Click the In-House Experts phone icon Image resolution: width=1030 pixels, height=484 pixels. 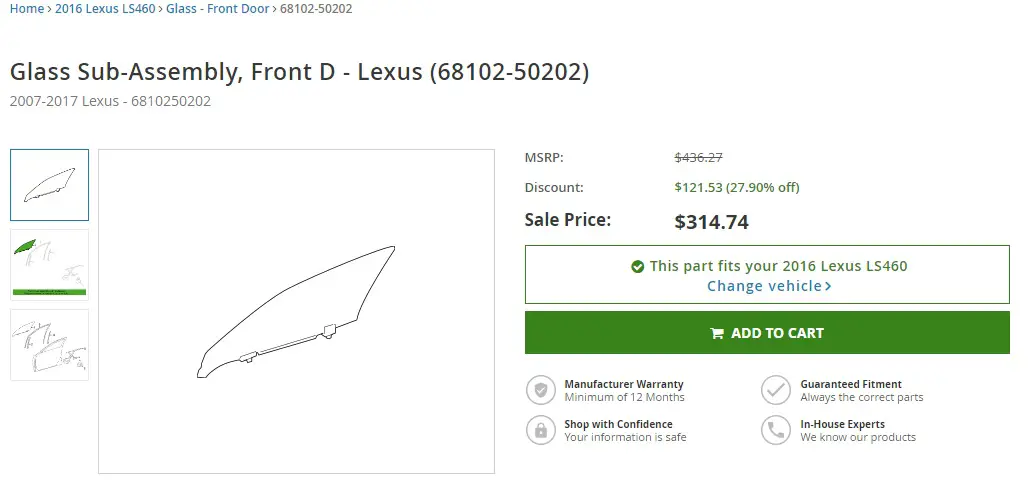[x=776, y=430]
